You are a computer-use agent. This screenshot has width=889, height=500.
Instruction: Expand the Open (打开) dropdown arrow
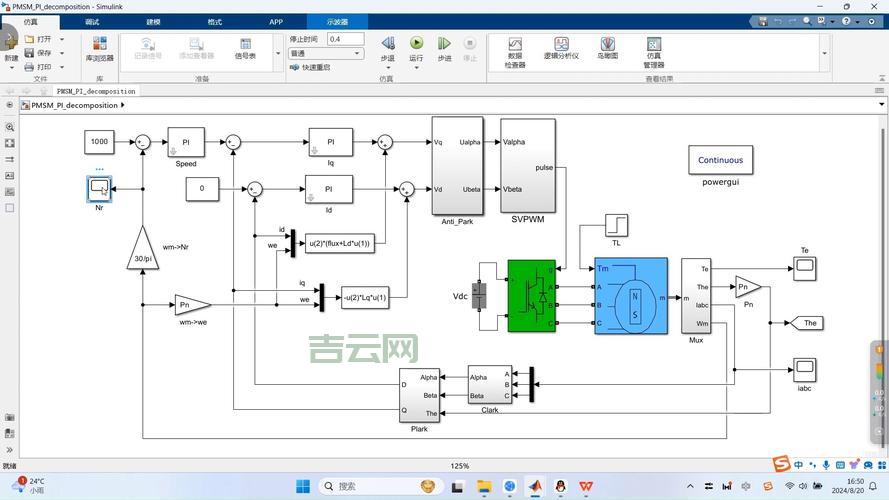[62, 39]
